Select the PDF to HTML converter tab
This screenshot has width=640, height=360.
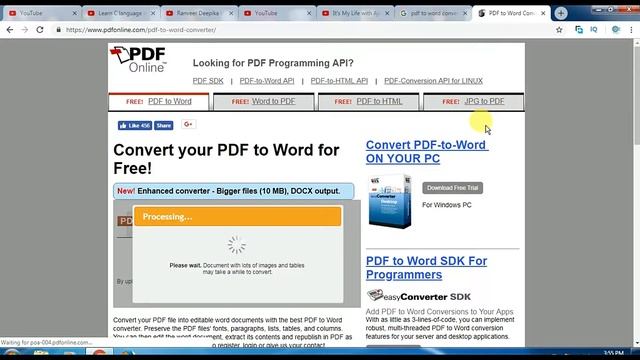click(369, 102)
